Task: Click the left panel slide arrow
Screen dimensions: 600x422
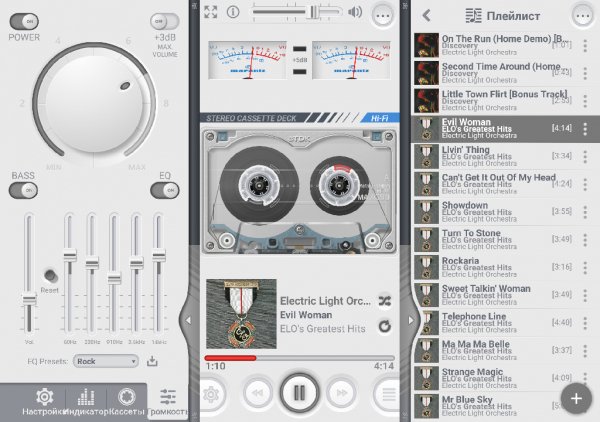Action: tap(188, 320)
